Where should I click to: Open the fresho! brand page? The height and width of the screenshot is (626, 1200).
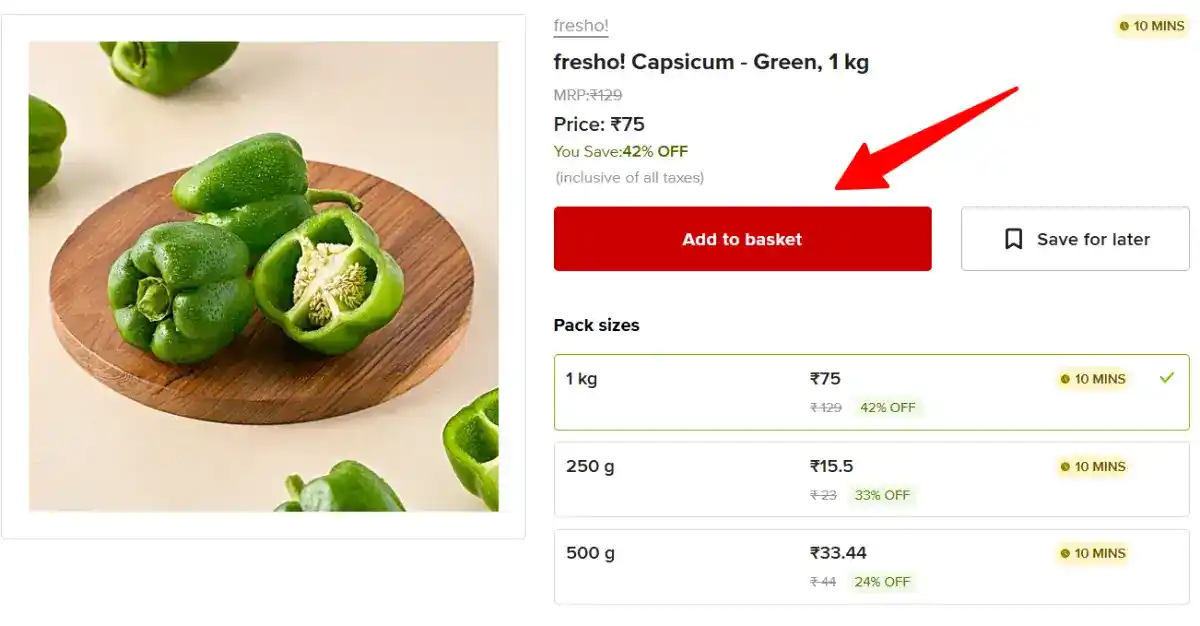click(x=580, y=26)
